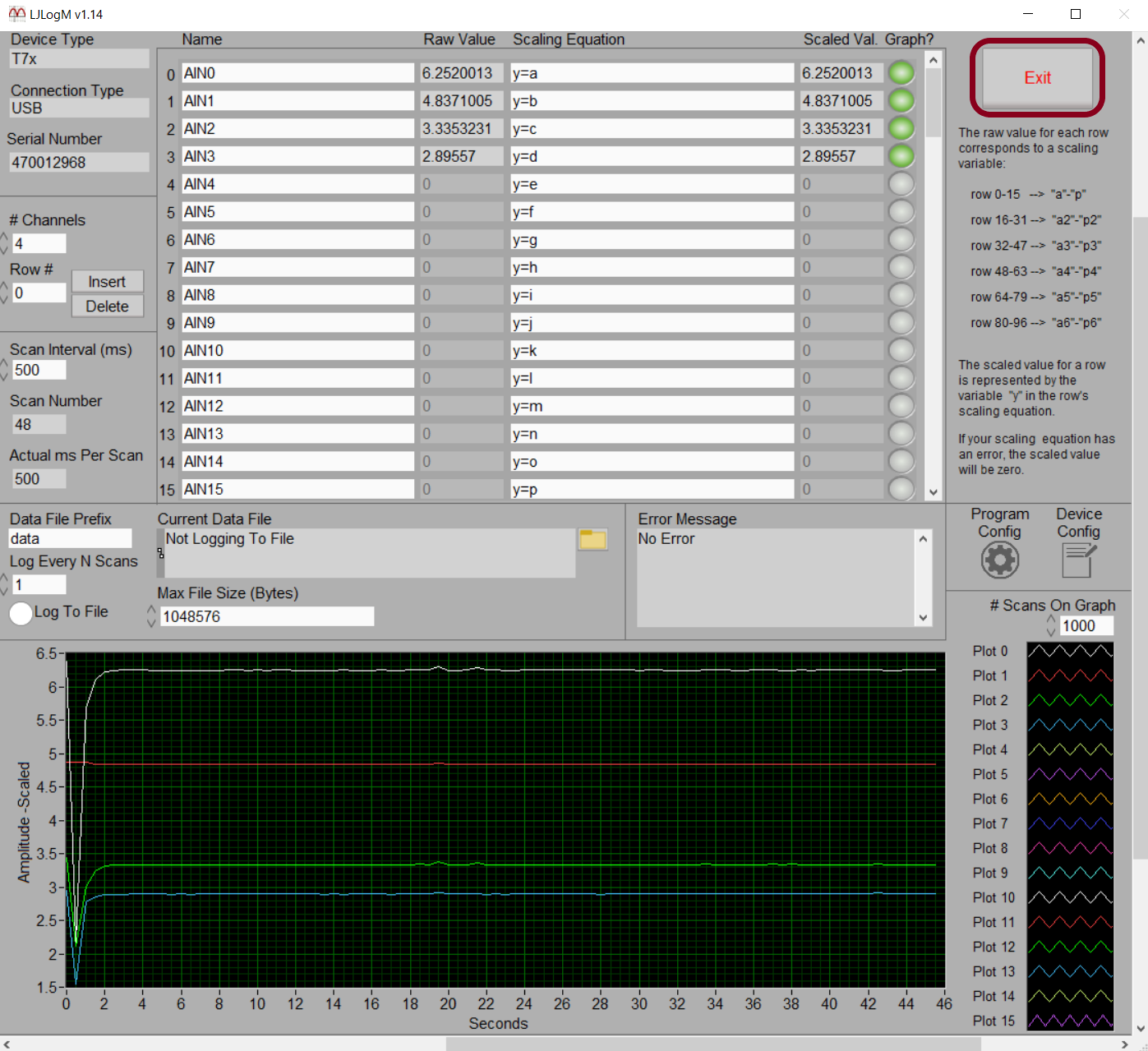Open Program Config gear icon
This screenshot has height=1051, width=1148.
(999, 560)
